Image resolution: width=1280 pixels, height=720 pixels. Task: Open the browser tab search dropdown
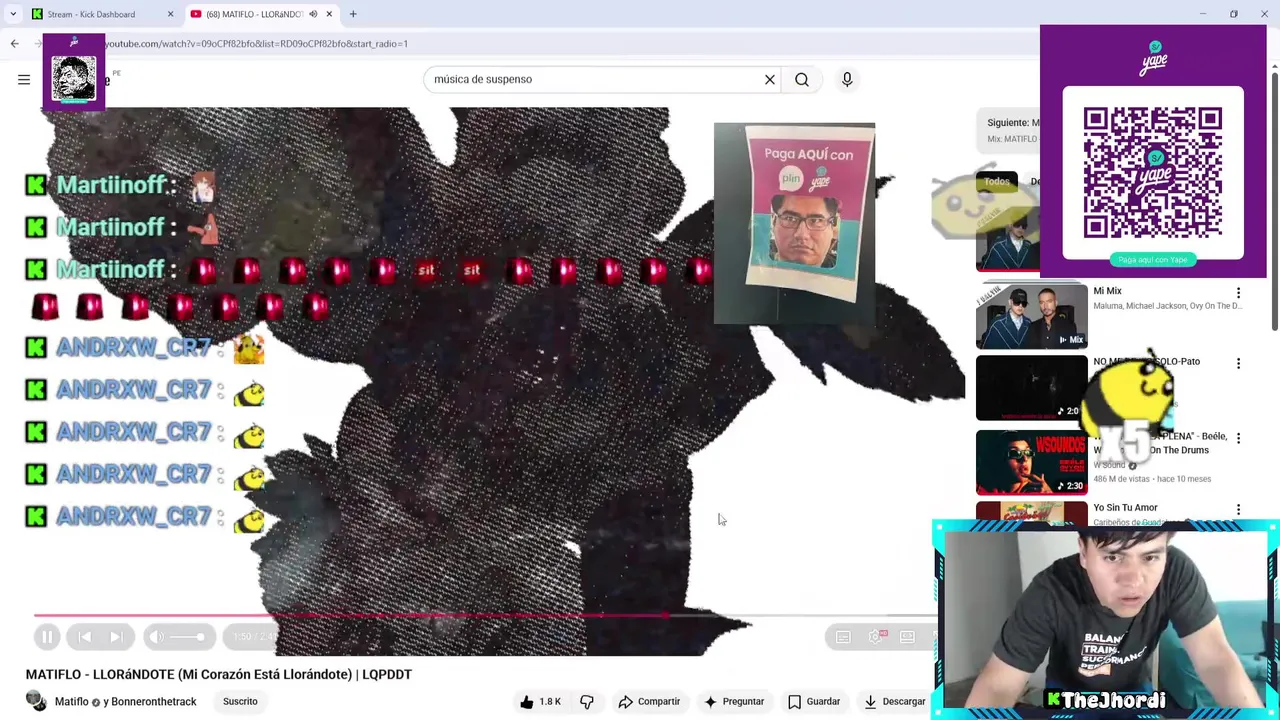(13, 14)
